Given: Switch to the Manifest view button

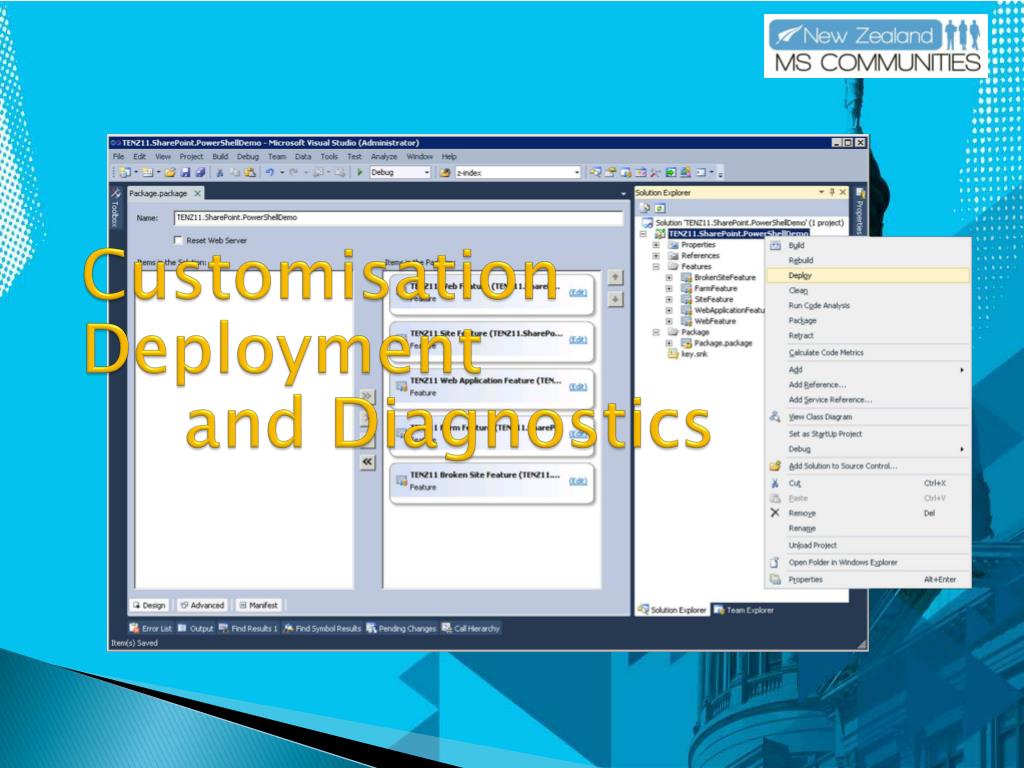Looking at the screenshot, I should 259,605.
